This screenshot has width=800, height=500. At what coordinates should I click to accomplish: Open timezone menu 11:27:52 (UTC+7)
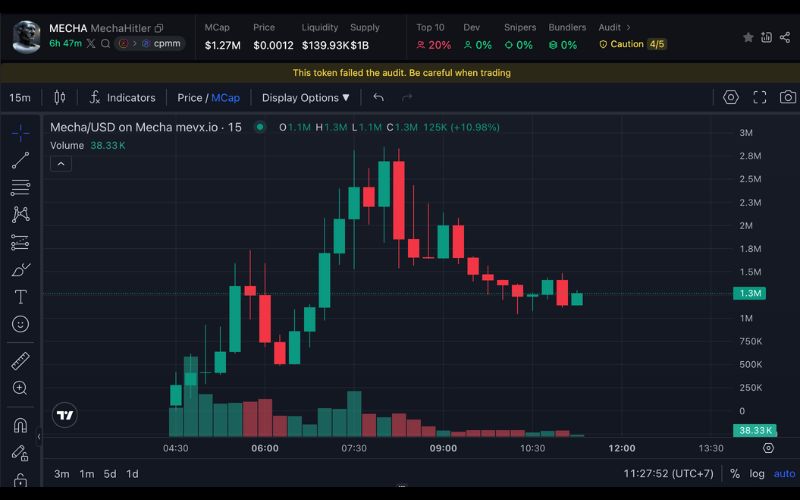668,473
